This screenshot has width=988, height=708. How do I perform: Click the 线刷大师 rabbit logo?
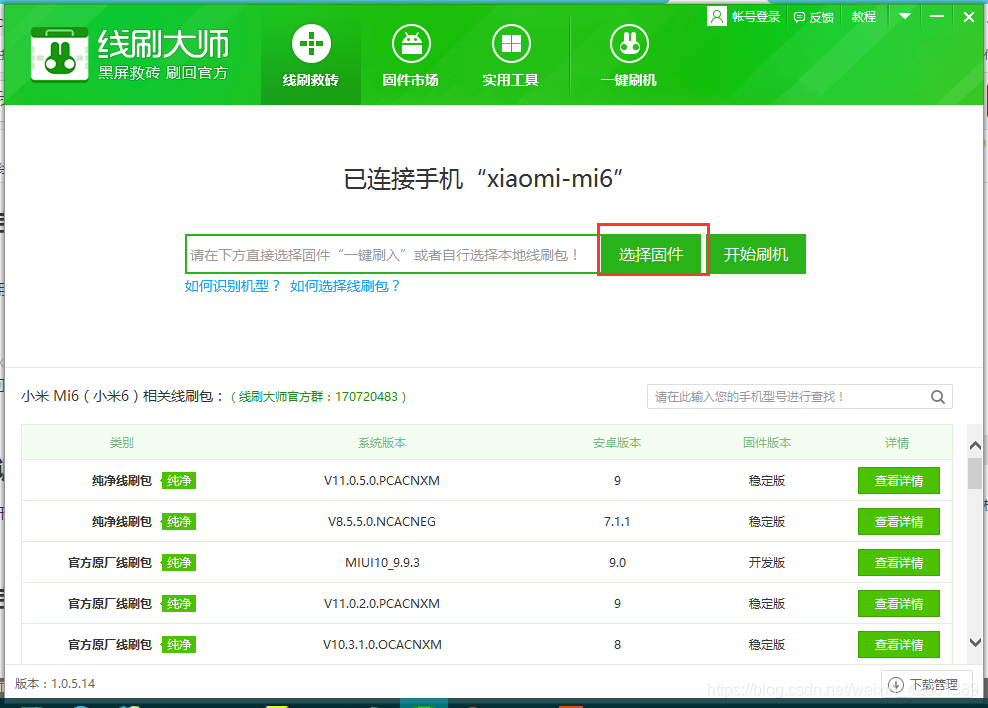point(60,54)
